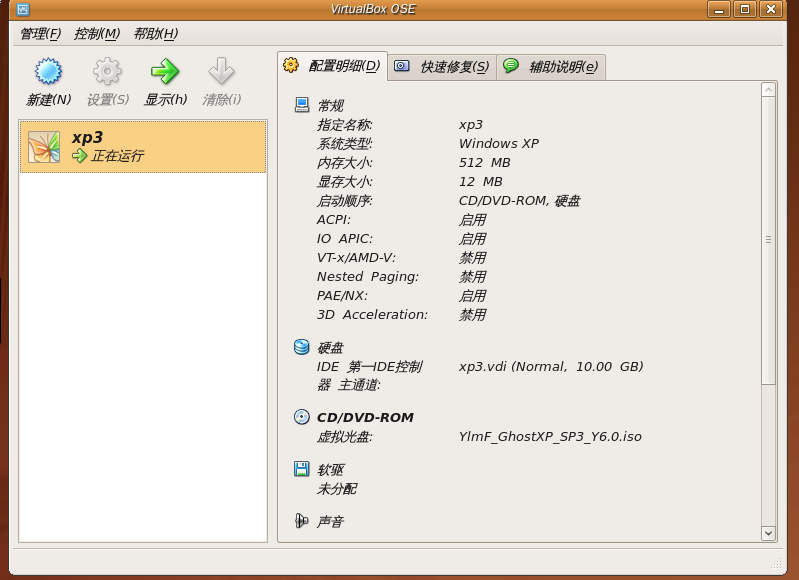
Task: Open the 管理(F) menu
Action: pos(40,34)
